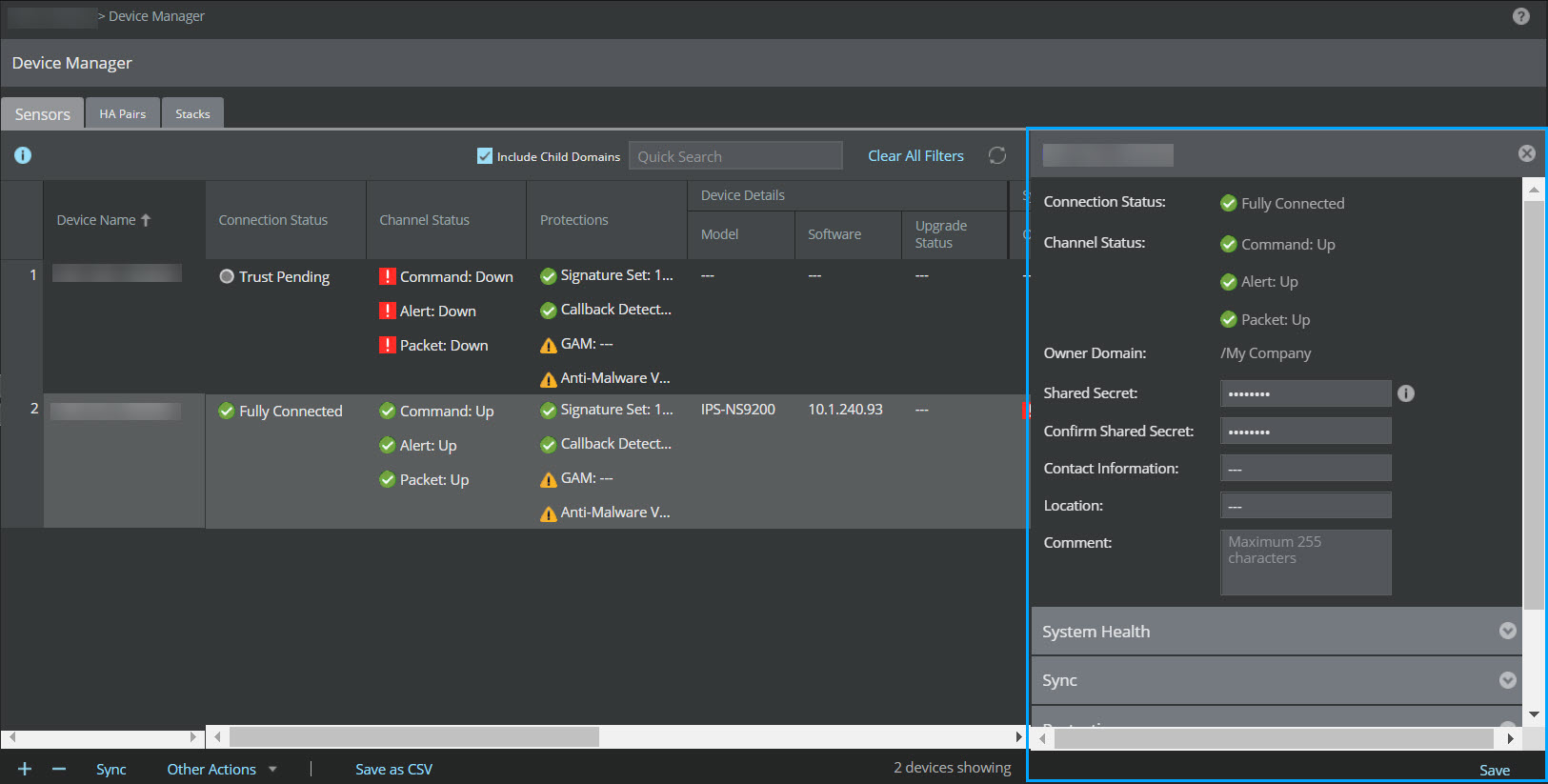Click the Alert: Down red alert icon
Viewport: 1548px width, 784px height.
point(388,311)
